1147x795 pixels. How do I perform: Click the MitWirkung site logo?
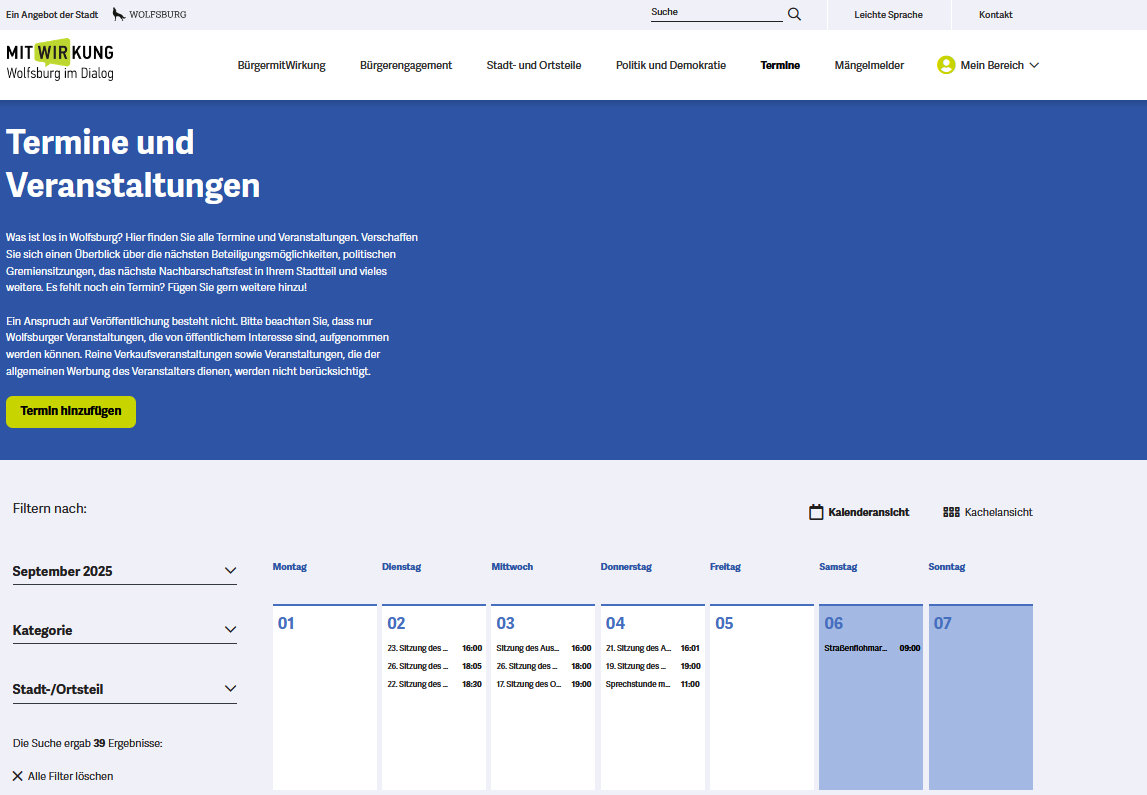[x=60, y=61]
